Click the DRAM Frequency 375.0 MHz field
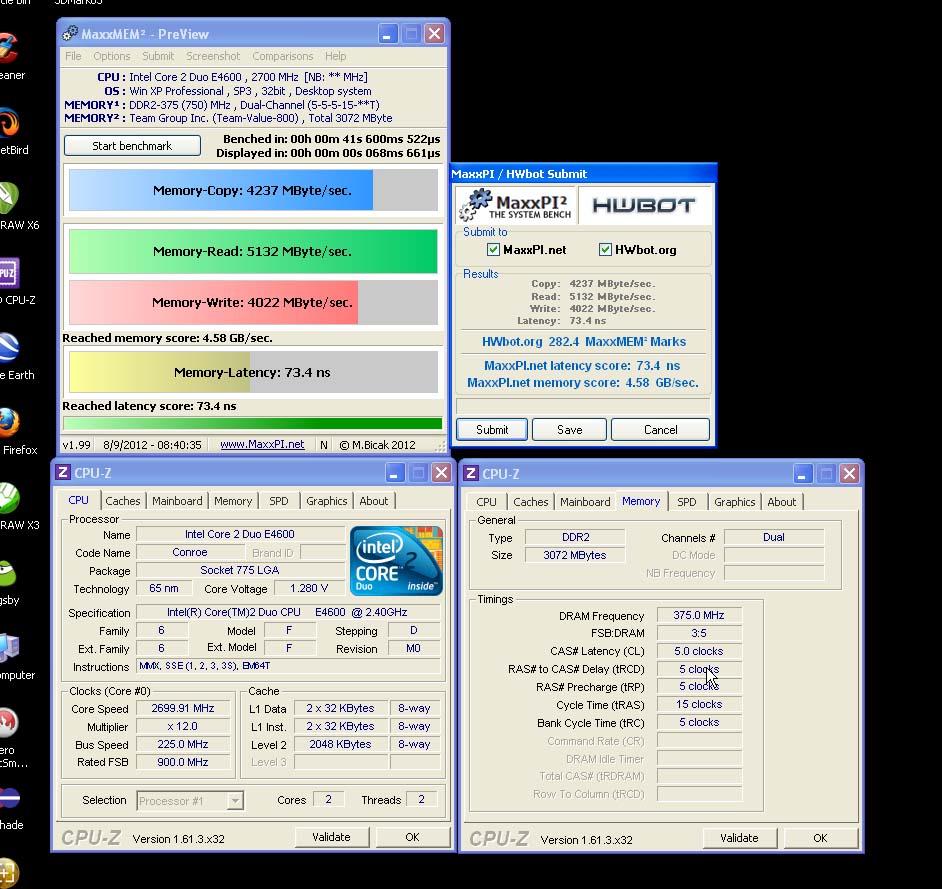The height and width of the screenshot is (889, 942). click(699, 615)
